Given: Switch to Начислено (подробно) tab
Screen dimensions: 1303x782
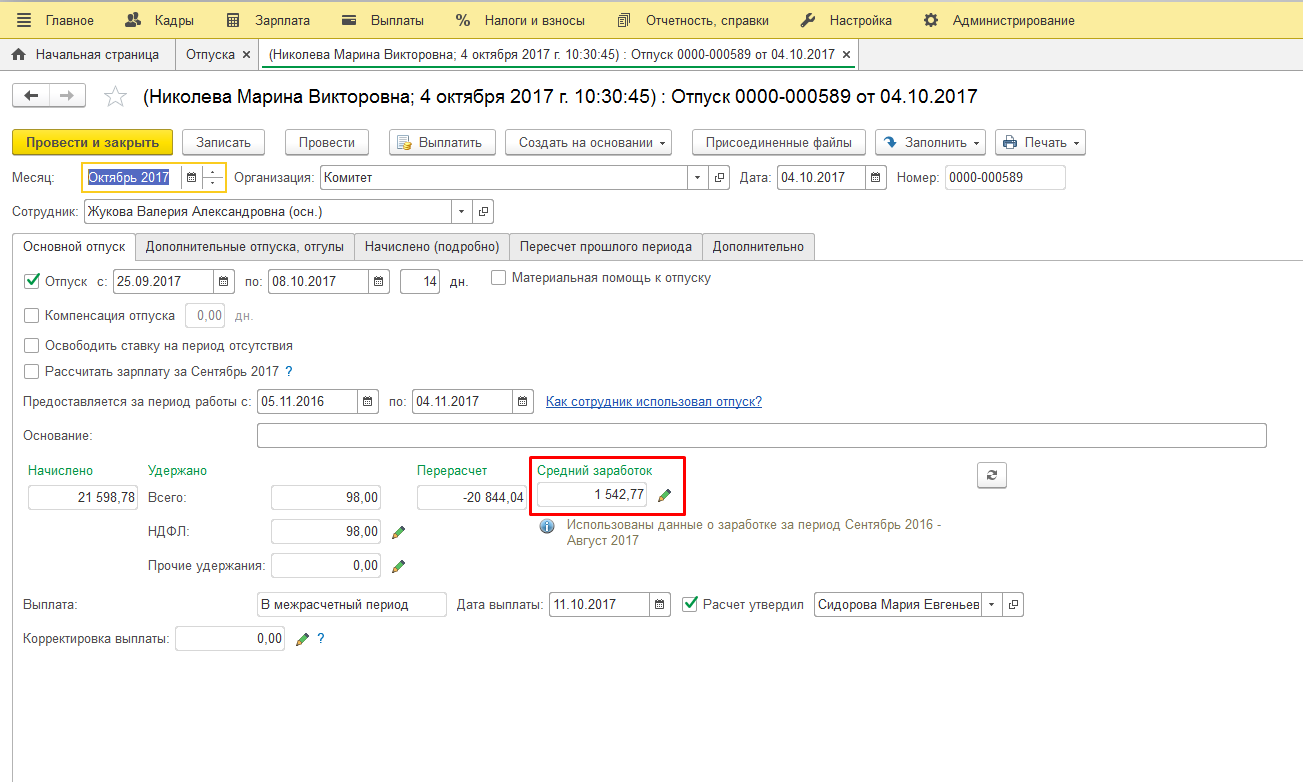Looking at the screenshot, I should pyautogui.click(x=431, y=246).
